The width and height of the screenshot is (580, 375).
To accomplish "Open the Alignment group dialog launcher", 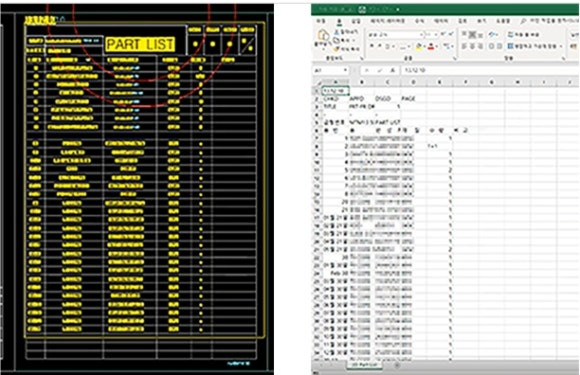I will [563, 58].
